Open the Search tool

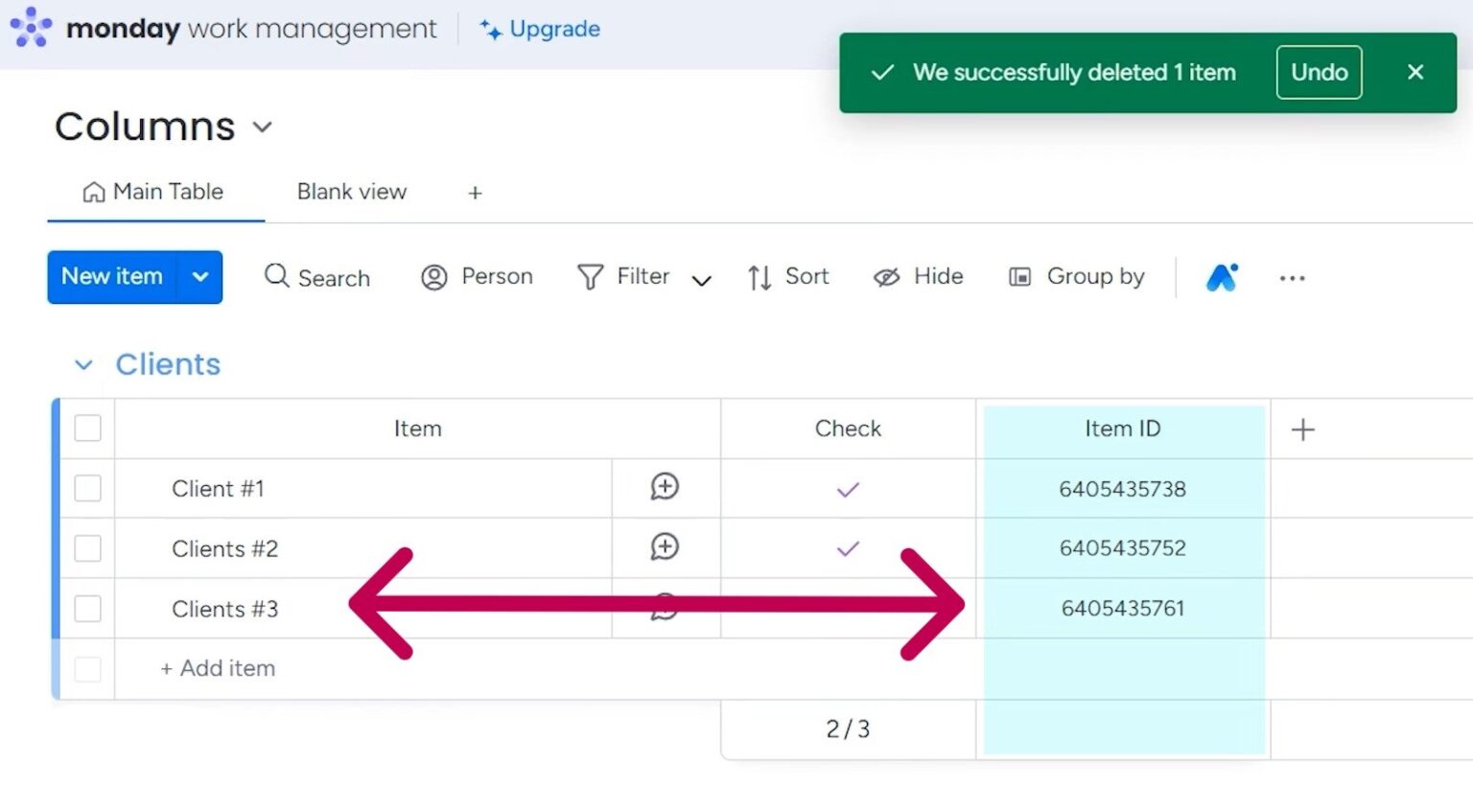coord(316,277)
